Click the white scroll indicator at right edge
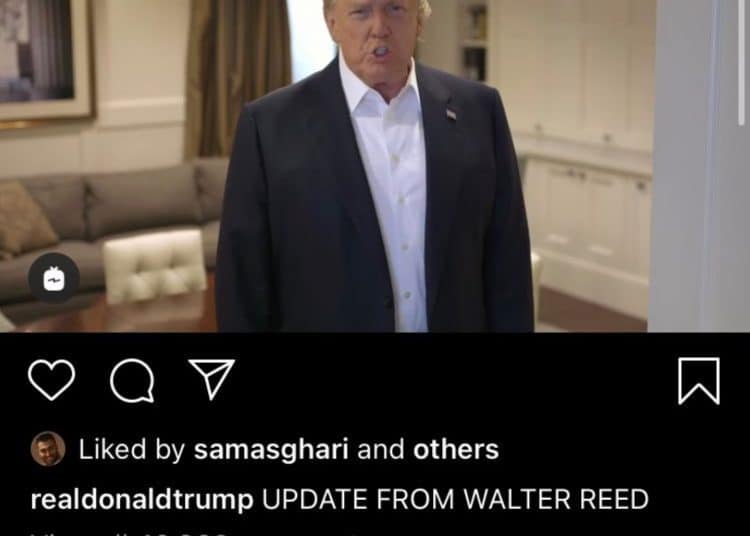The height and width of the screenshot is (536, 750). coord(741,62)
